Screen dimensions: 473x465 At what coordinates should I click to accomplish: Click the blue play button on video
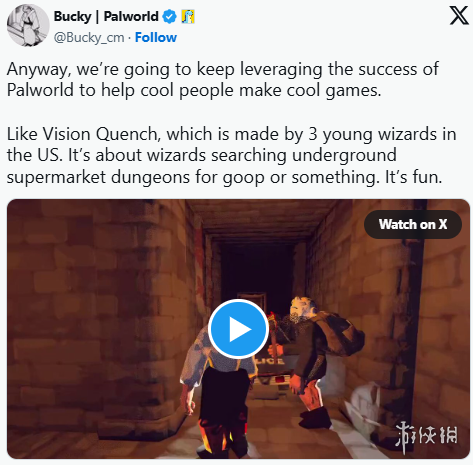pyautogui.click(x=238, y=329)
